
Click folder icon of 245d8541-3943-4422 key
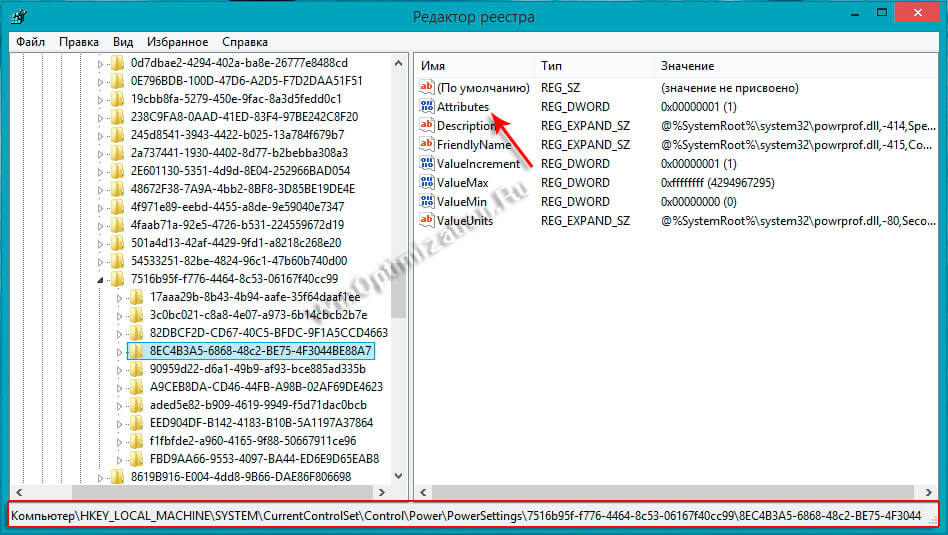click(x=117, y=135)
